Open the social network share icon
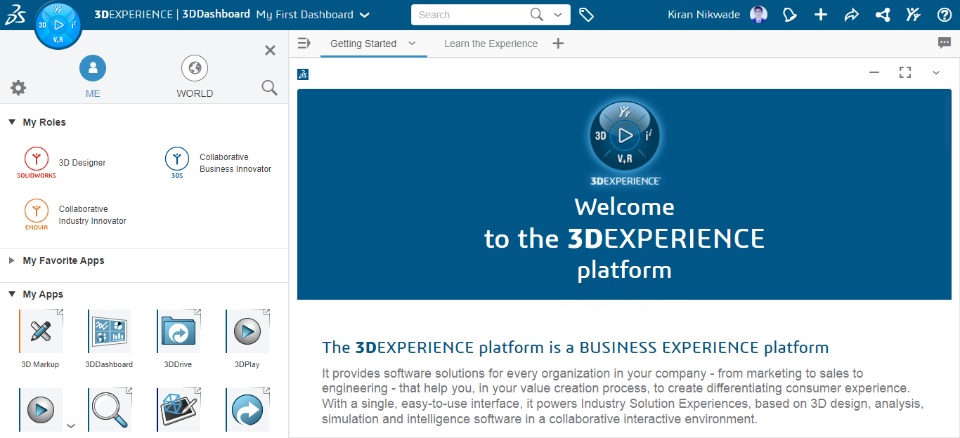Screen dimensions: 960x438 tap(882, 15)
